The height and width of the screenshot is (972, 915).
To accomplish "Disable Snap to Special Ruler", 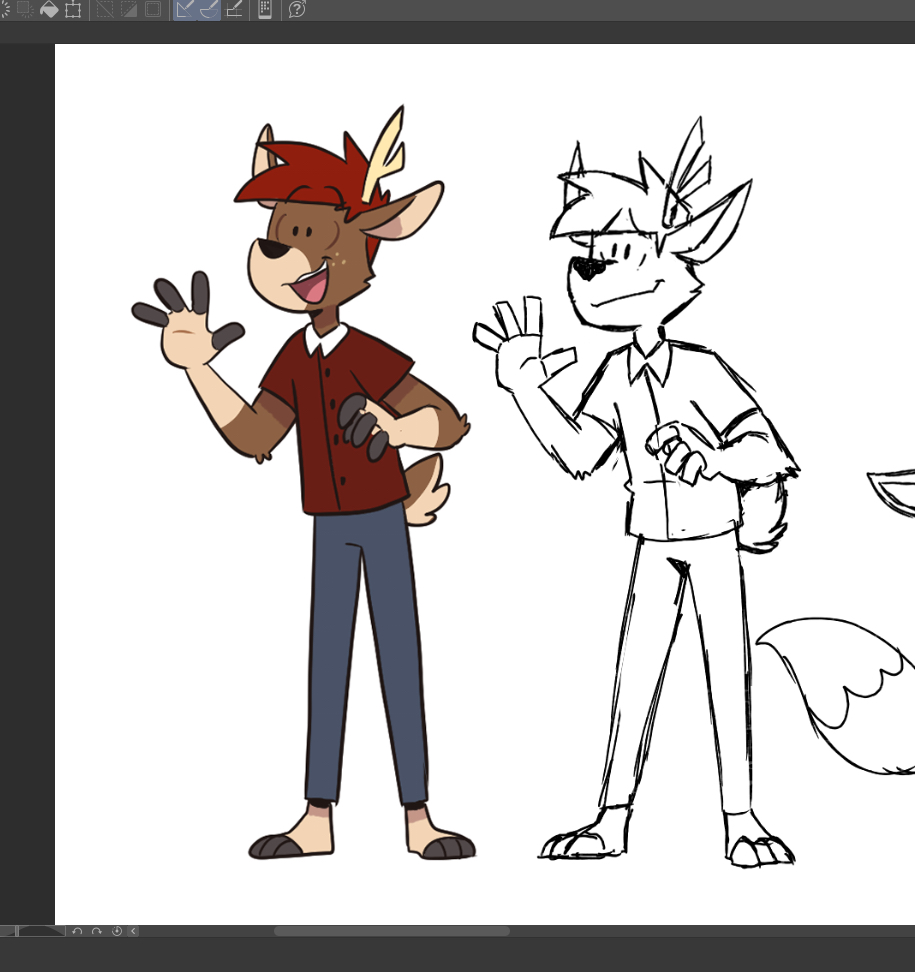I will point(209,9).
